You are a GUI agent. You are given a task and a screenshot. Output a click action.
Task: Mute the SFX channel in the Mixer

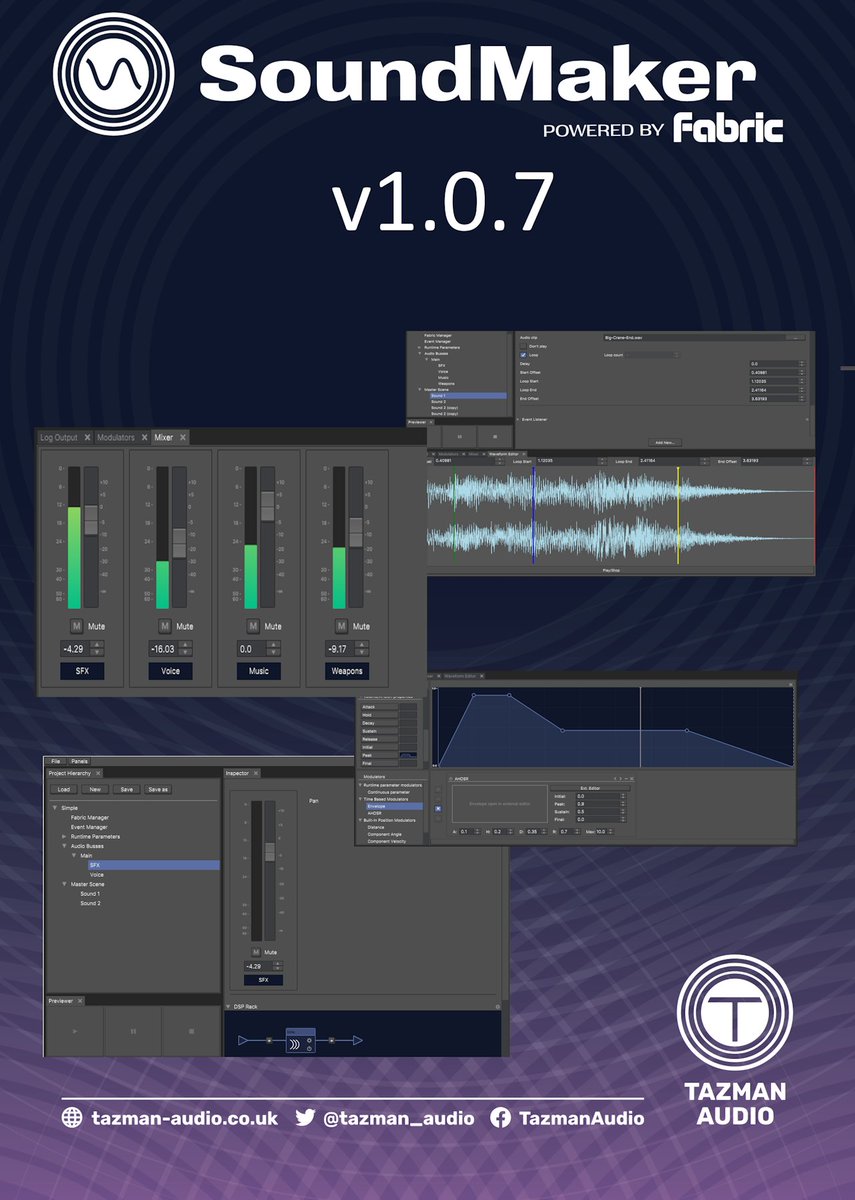[x=77, y=626]
